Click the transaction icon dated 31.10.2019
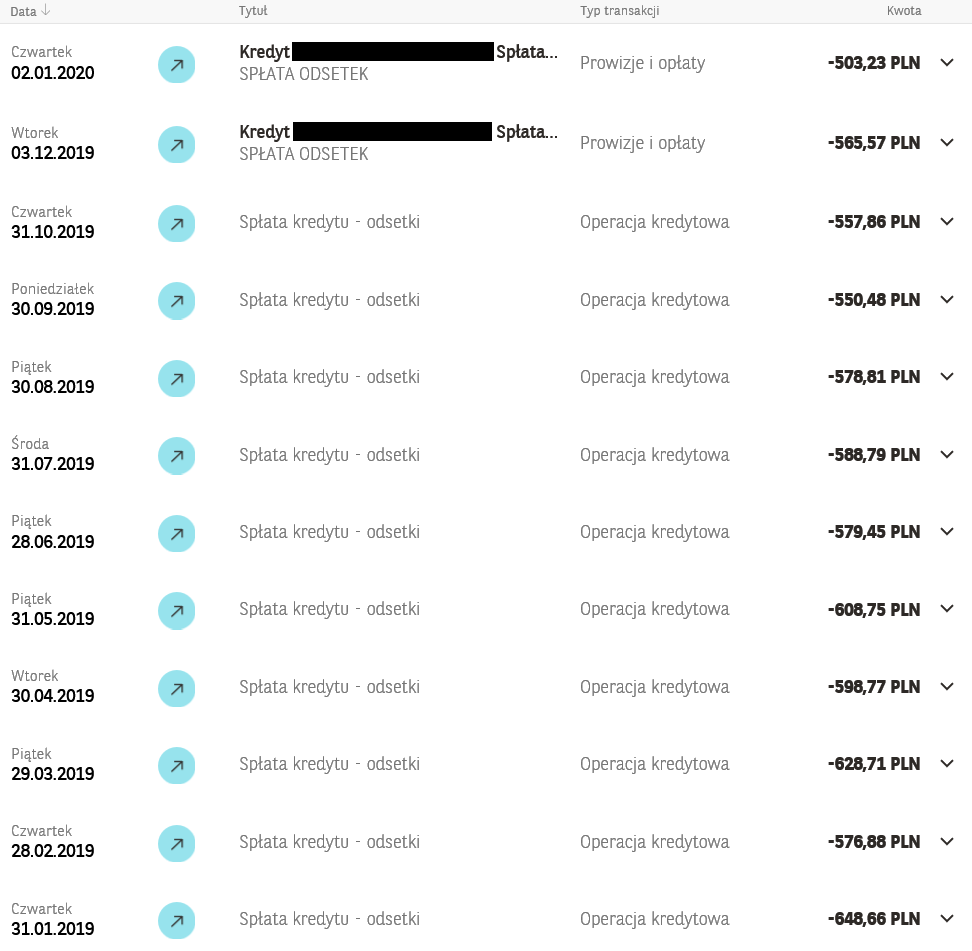Image resolution: width=972 pixels, height=951 pixels. click(x=177, y=224)
